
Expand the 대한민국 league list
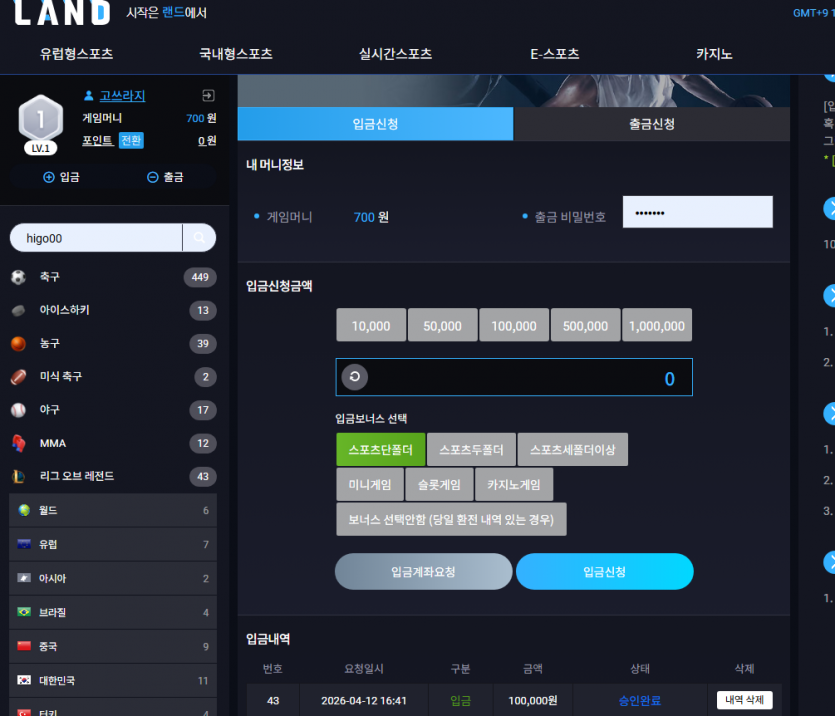click(x=113, y=680)
